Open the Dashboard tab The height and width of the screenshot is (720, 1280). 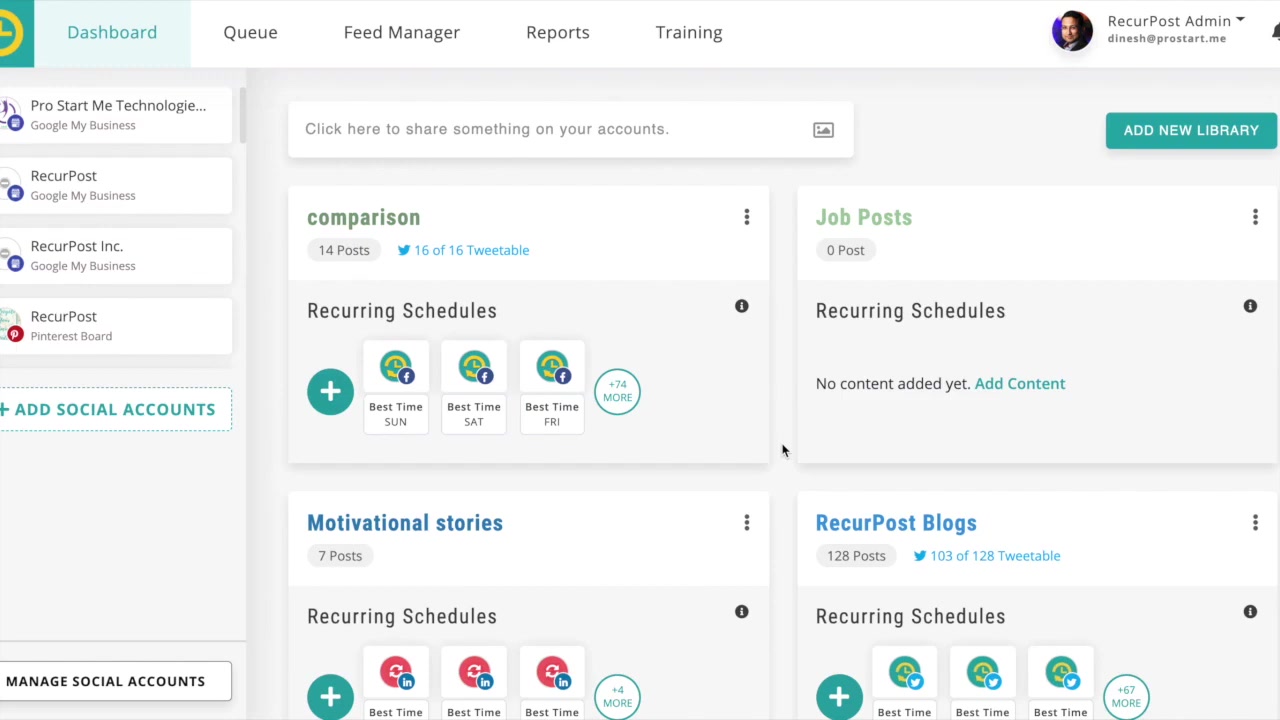pyautogui.click(x=112, y=33)
